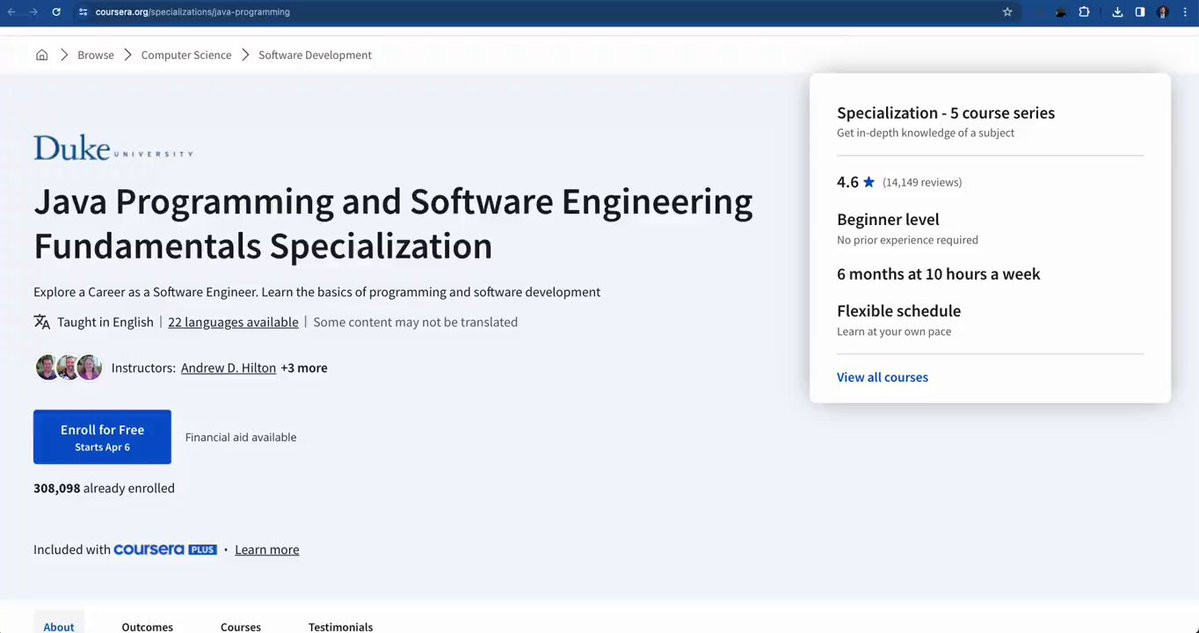Viewport: 1199px width, 633px height.
Task: Click Learn at your own pace text
Action: 894,332
